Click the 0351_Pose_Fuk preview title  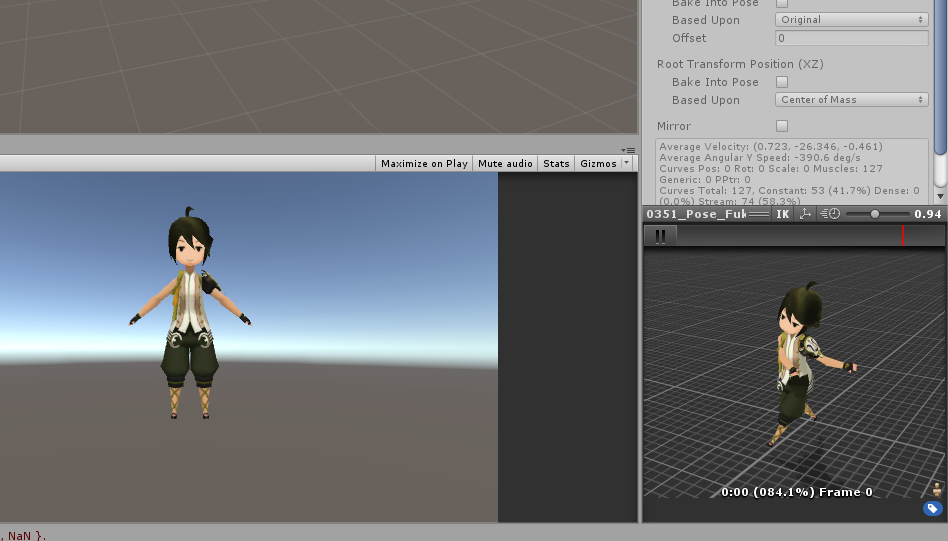click(x=695, y=214)
